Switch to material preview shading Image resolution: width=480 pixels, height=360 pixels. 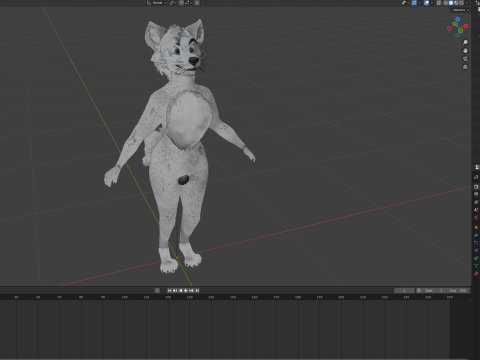coord(456,3)
